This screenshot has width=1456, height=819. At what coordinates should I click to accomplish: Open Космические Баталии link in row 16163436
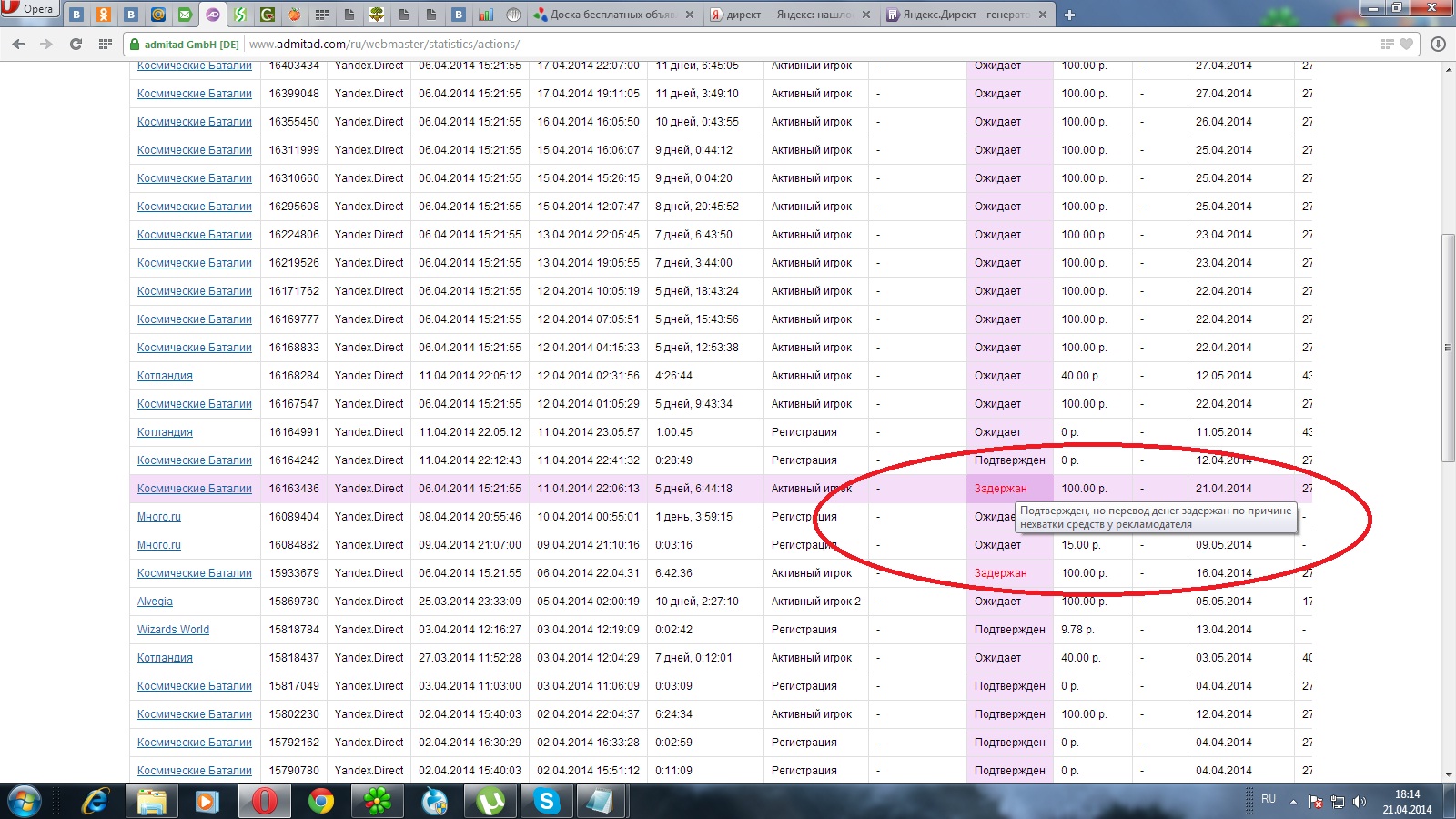pos(195,489)
